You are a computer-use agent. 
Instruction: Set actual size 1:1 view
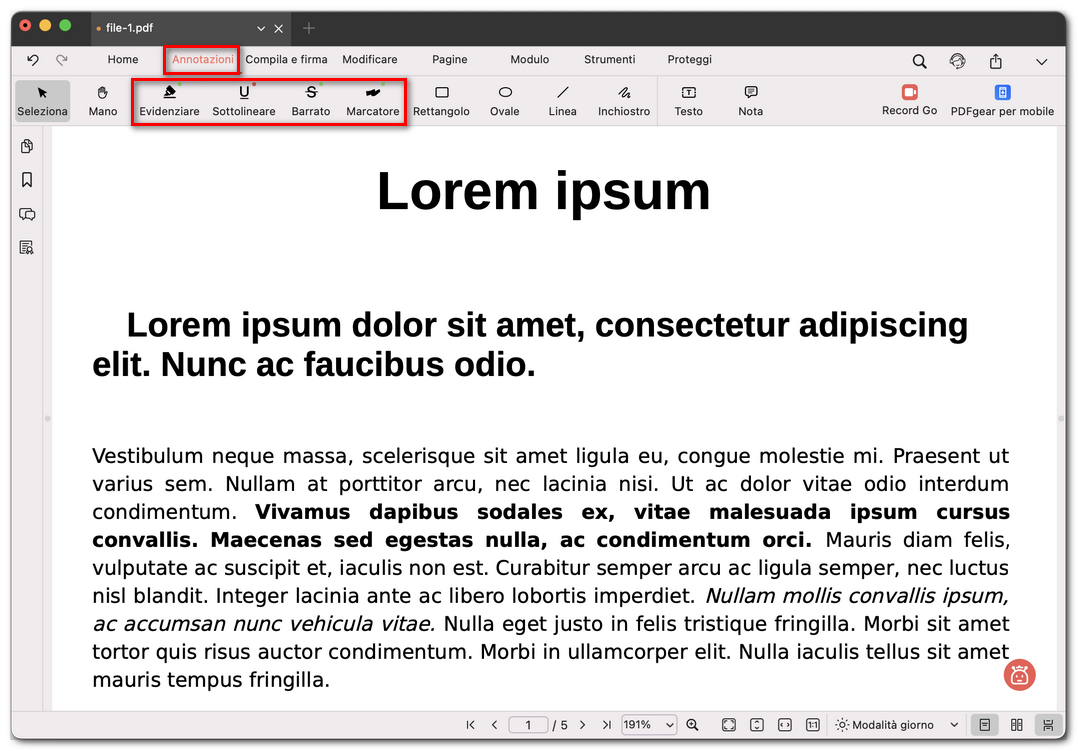click(x=813, y=725)
